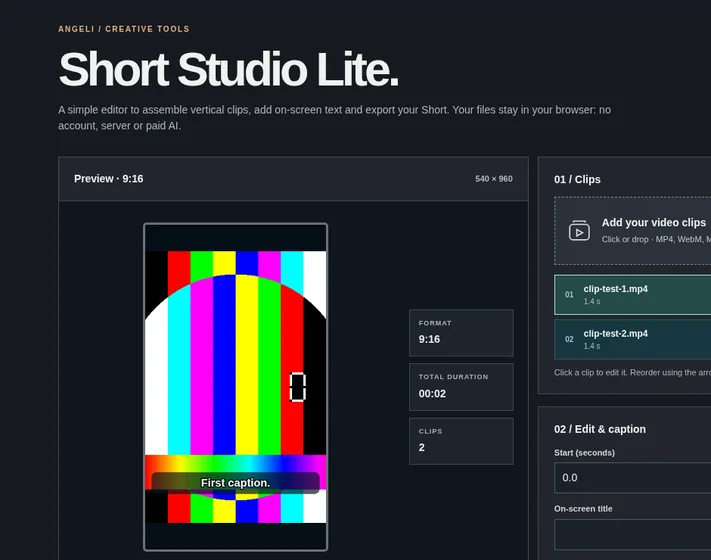This screenshot has height=560, width=711.
Task: Click the 02 index of the second clip
Action: pos(569,339)
